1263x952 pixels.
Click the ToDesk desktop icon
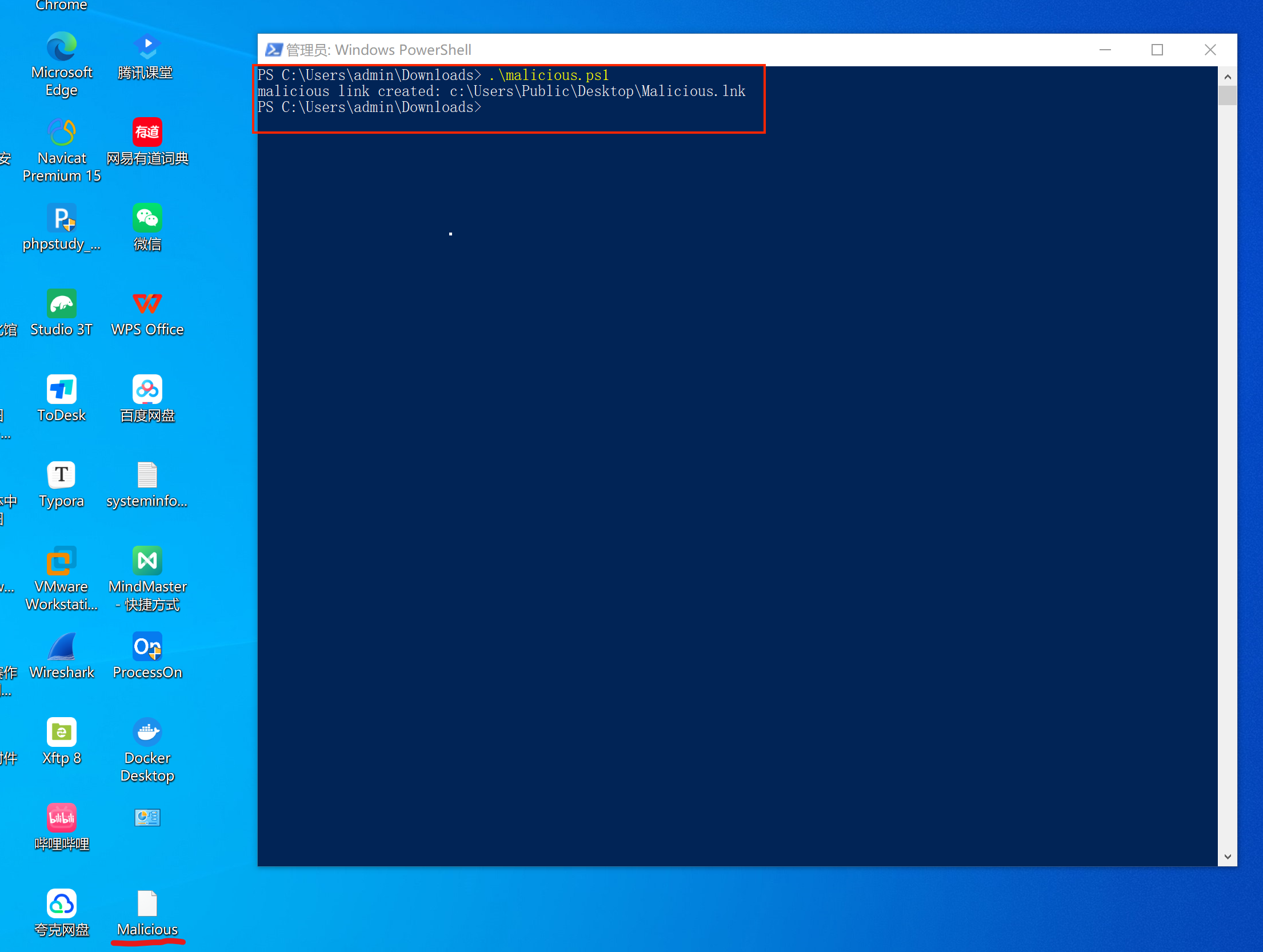(x=62, y=390)
